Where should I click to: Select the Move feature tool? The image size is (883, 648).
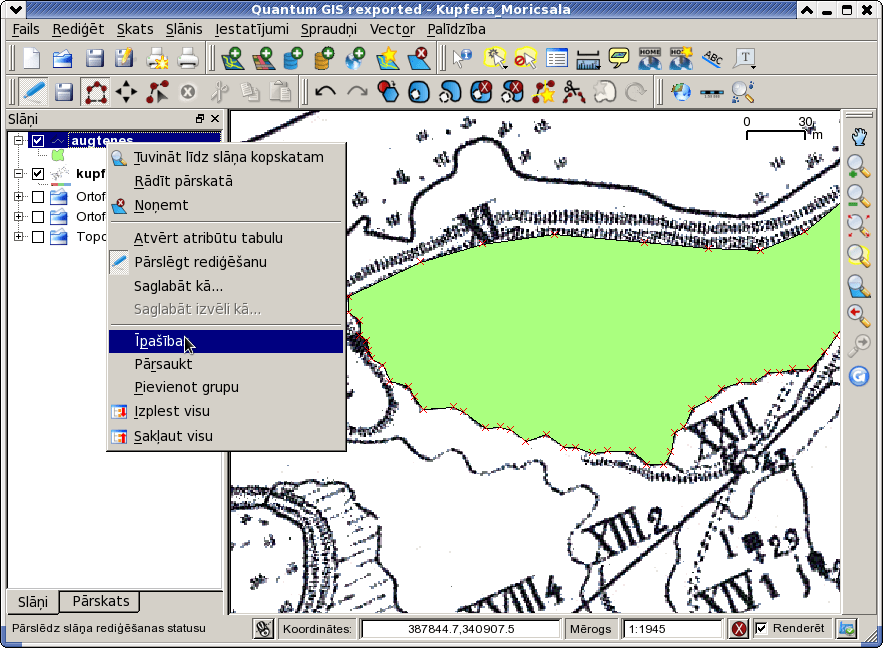[126, 92]
